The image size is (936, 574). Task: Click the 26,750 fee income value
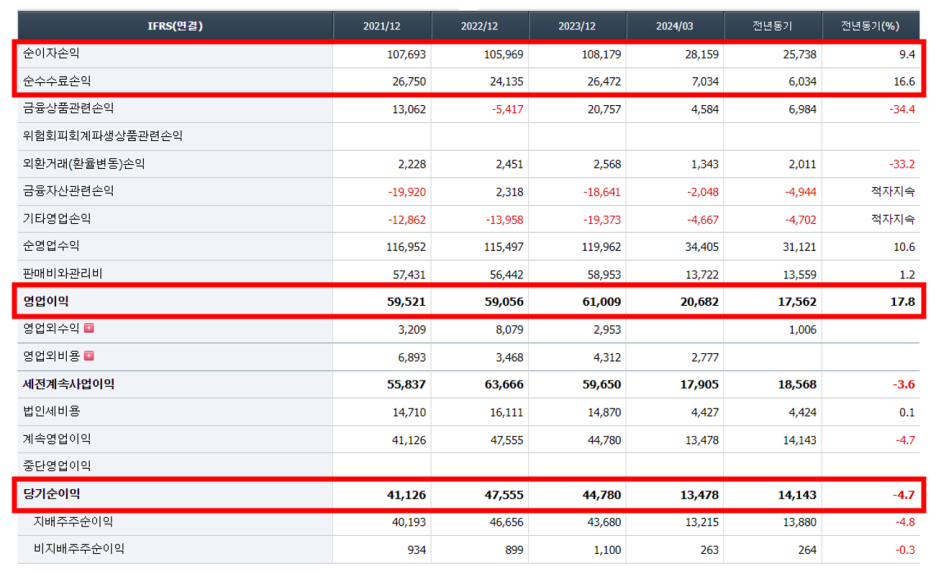pos(409,82)
